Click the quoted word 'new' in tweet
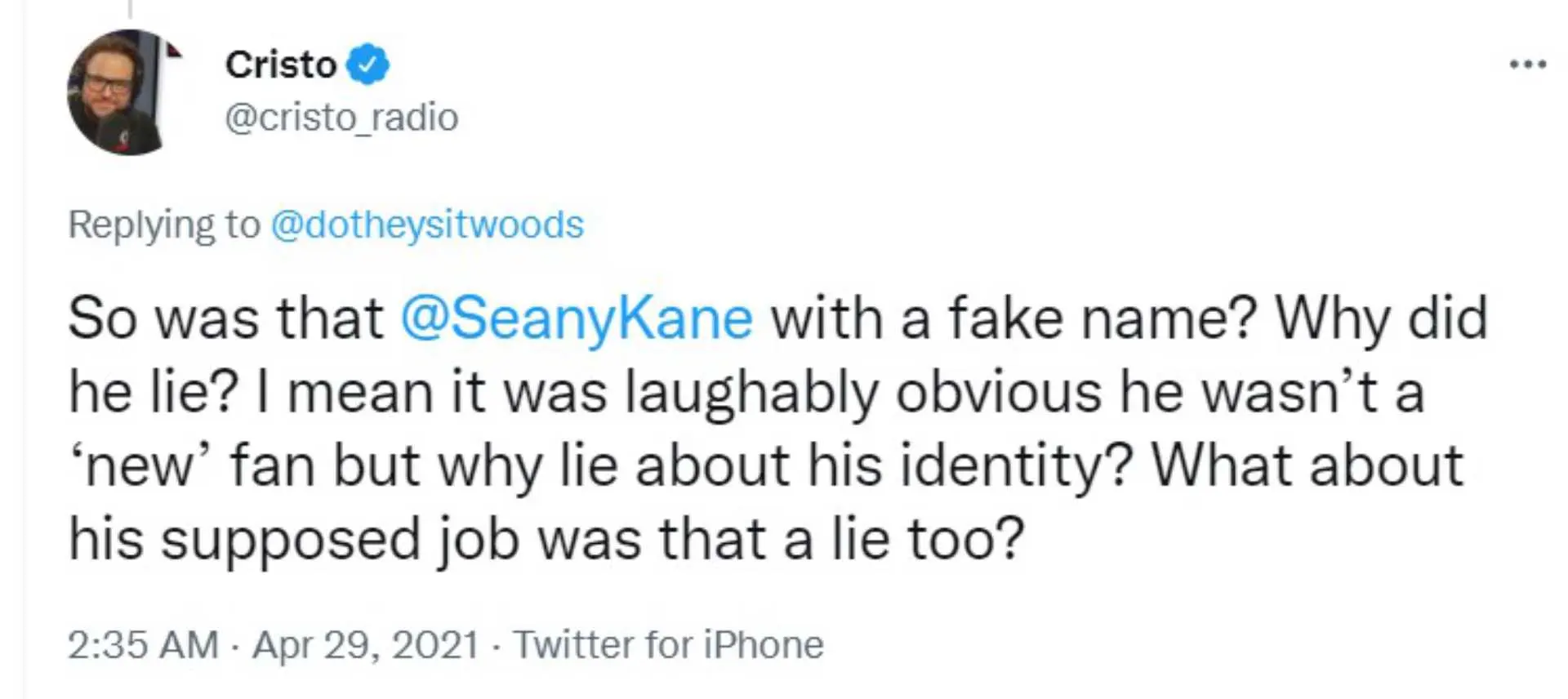The height and width of the screenshot is (699, 1568). [x=140, y=466]
